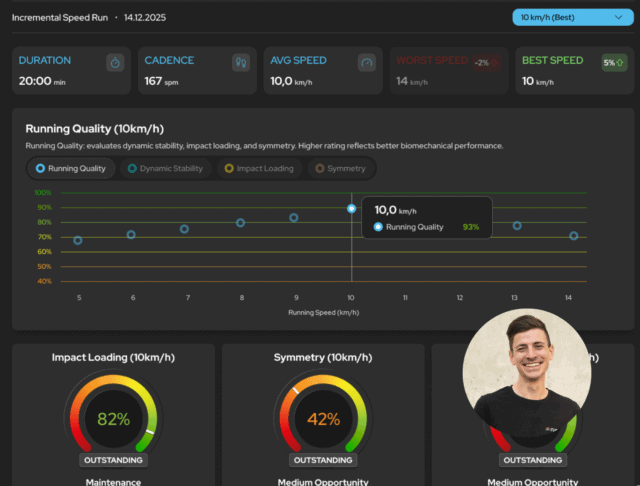Click the -2% badge on Worst Speed
The image size is (640, 486).
[487, 63]
